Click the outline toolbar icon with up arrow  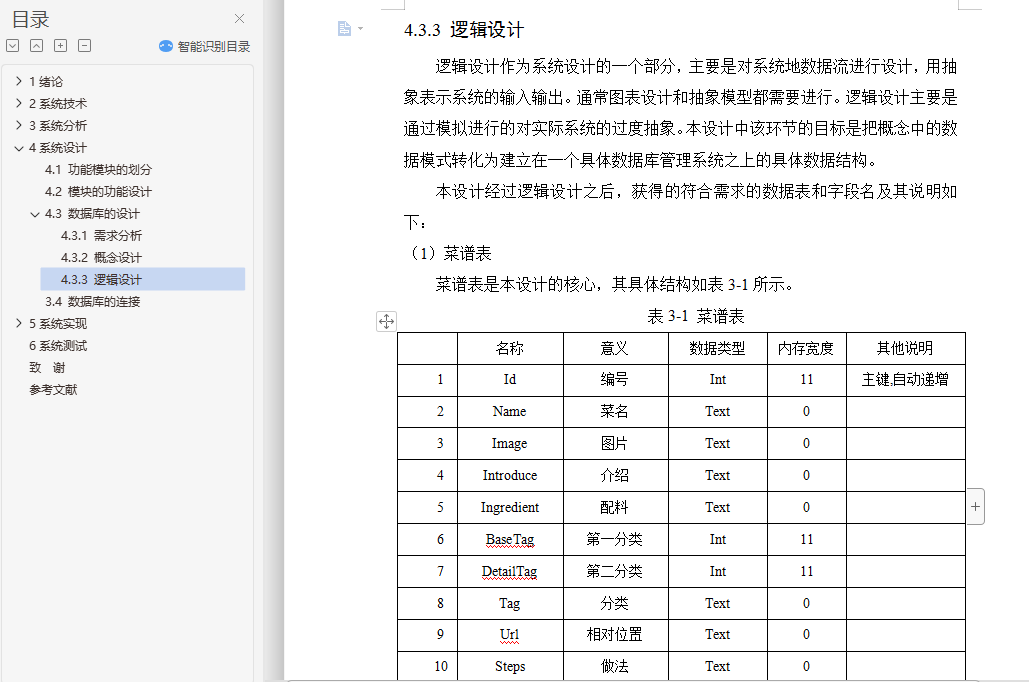37,45
